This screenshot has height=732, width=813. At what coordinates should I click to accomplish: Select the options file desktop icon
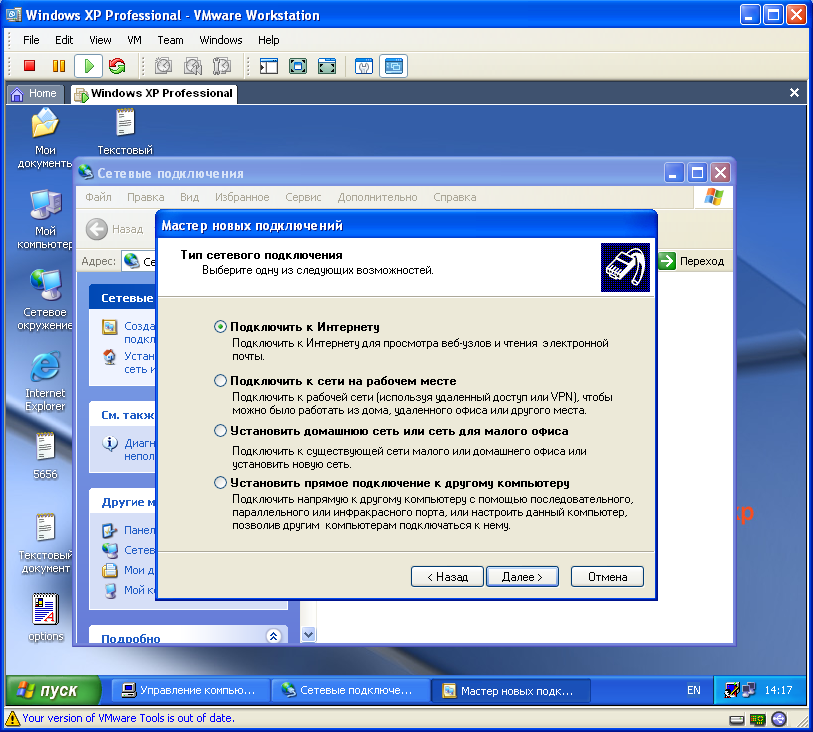pyautogui.click(x=46, y=617)
